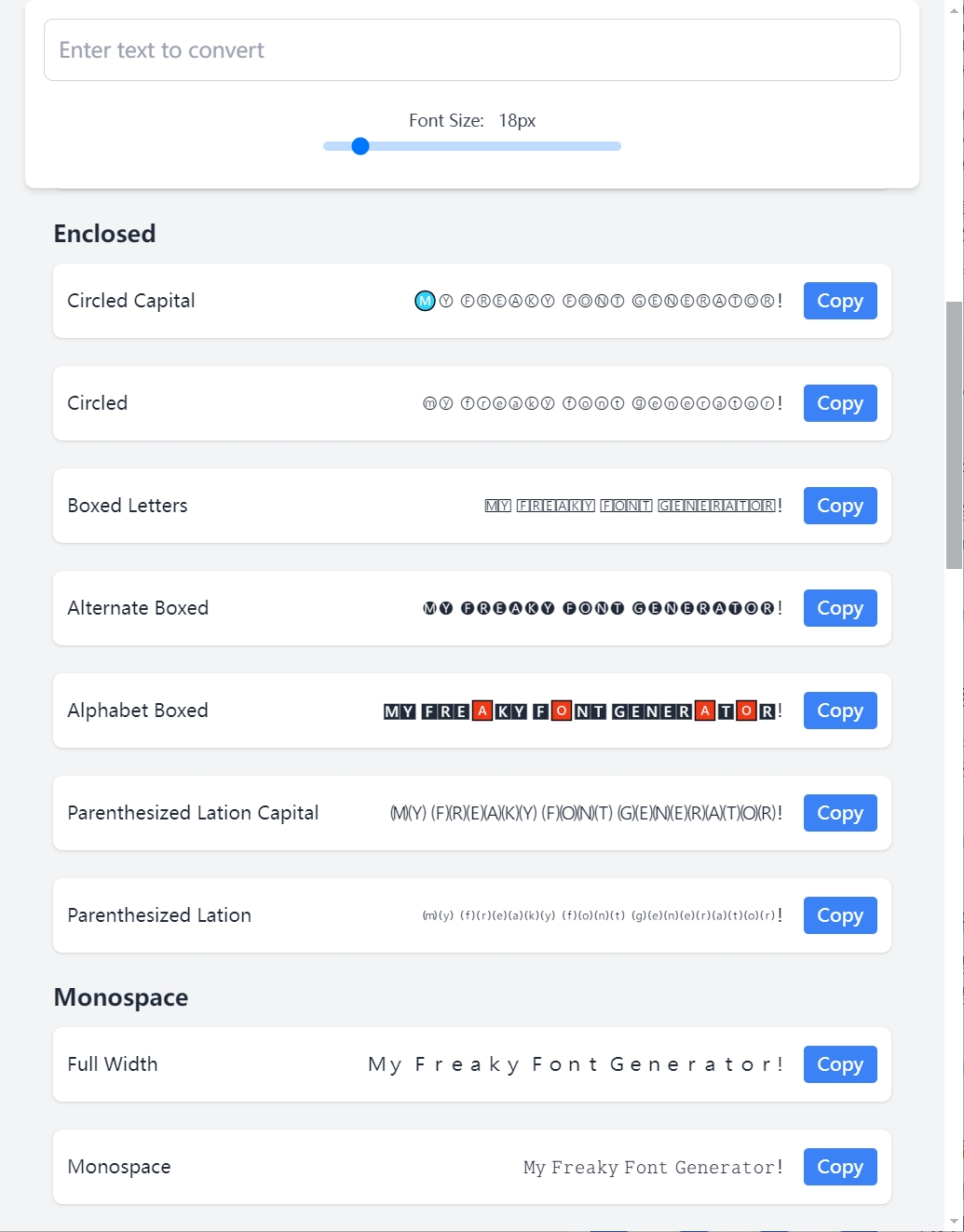Click the Font Size slider handle
This screenshot has width=964, height=1232.
[x=360, y=146]
